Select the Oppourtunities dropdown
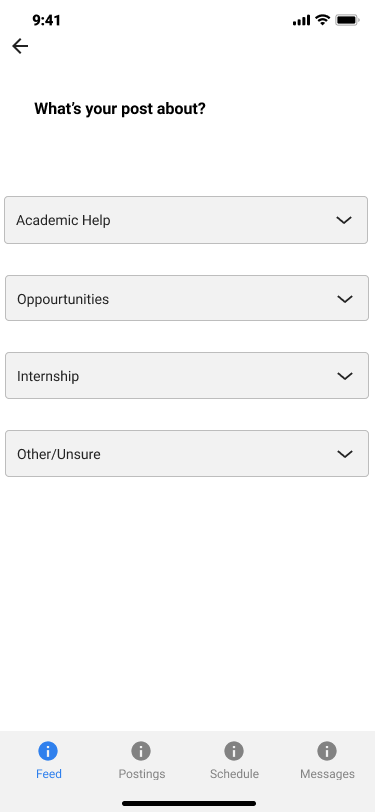 click(187, 298)
